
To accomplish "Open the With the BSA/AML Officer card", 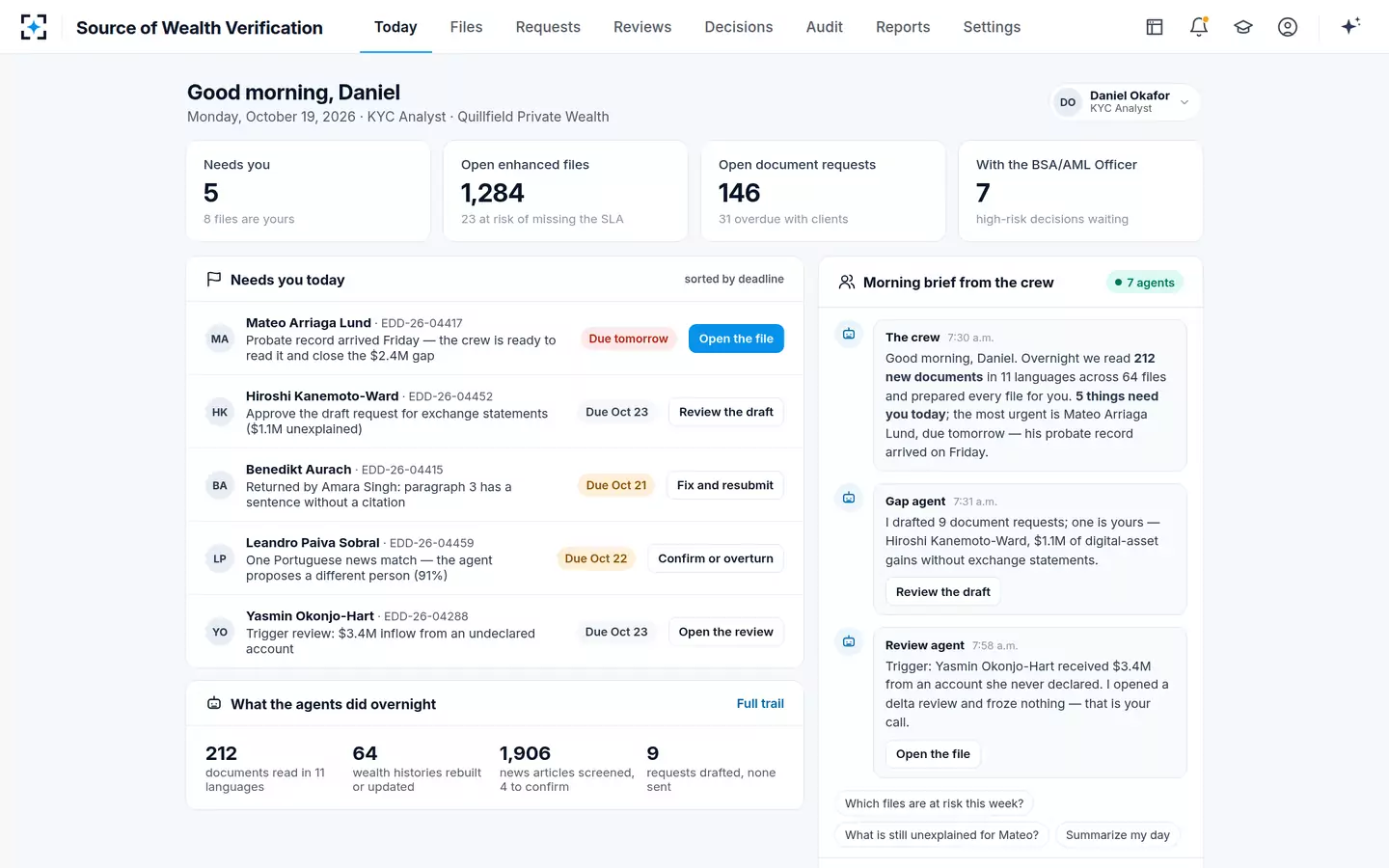I will coord(1080,191).
